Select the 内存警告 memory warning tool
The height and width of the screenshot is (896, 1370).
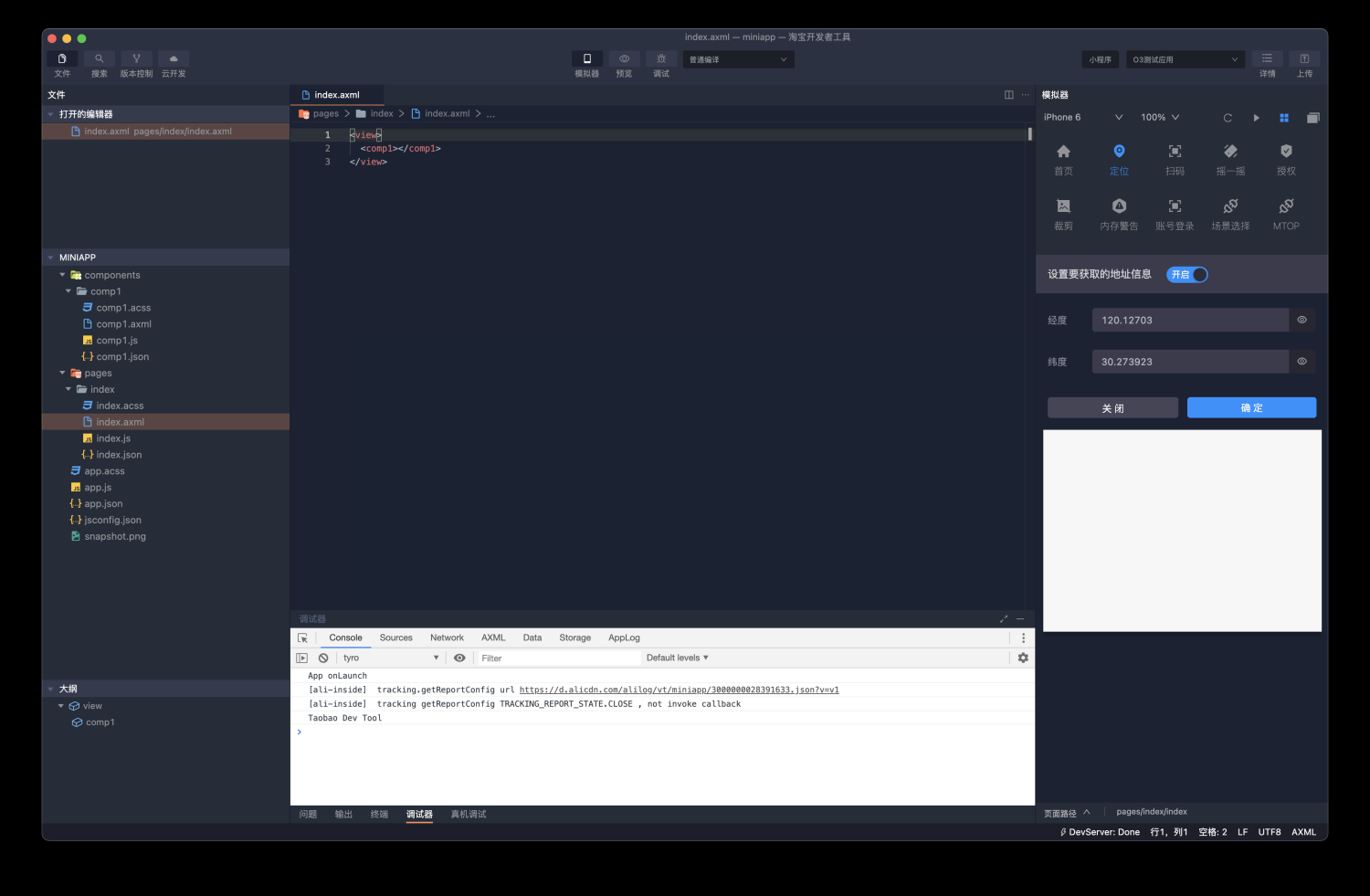(1119, 214)
